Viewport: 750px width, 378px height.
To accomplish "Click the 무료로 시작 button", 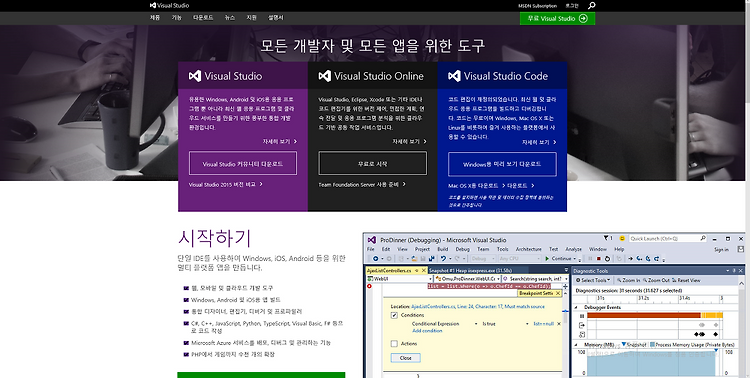I will point(373,164).
